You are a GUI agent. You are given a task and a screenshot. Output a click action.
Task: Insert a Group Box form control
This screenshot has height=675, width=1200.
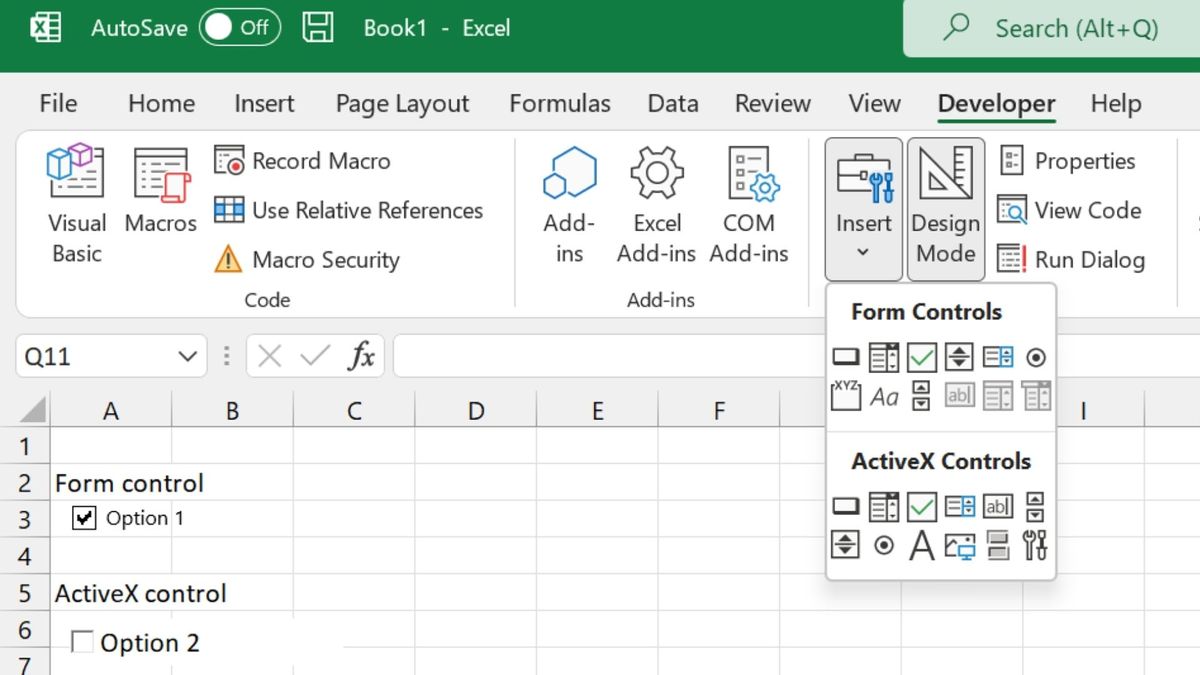click(x=845, y=395)
